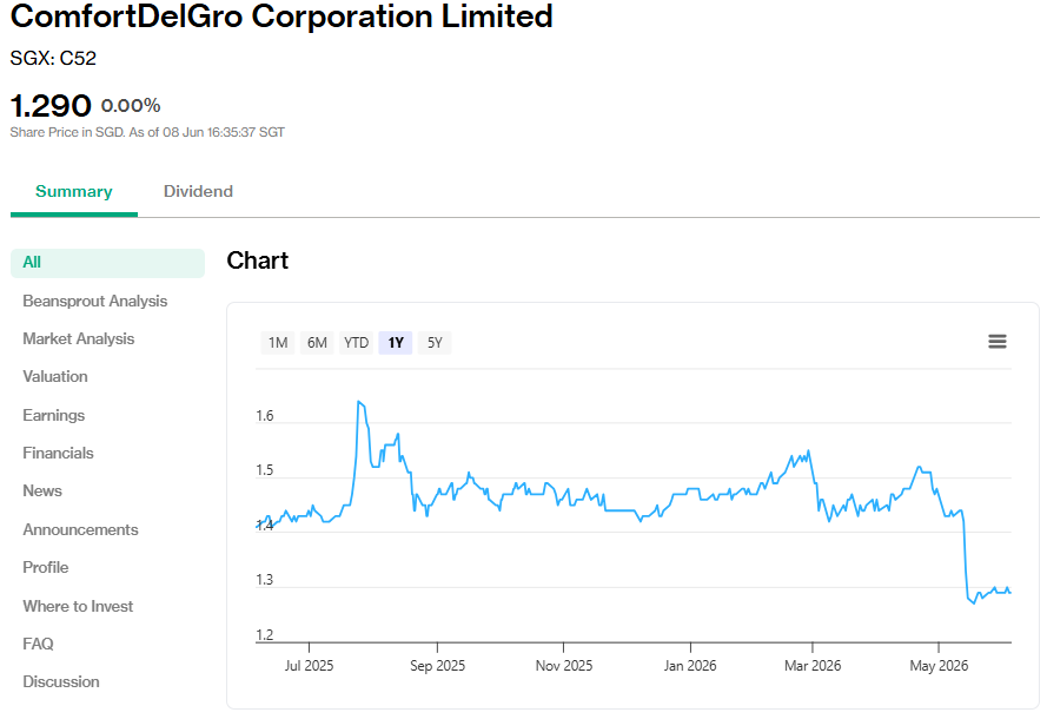Select All in the sidebar
This screenshot has height=719, width=1047.
(x=108, y=262)
